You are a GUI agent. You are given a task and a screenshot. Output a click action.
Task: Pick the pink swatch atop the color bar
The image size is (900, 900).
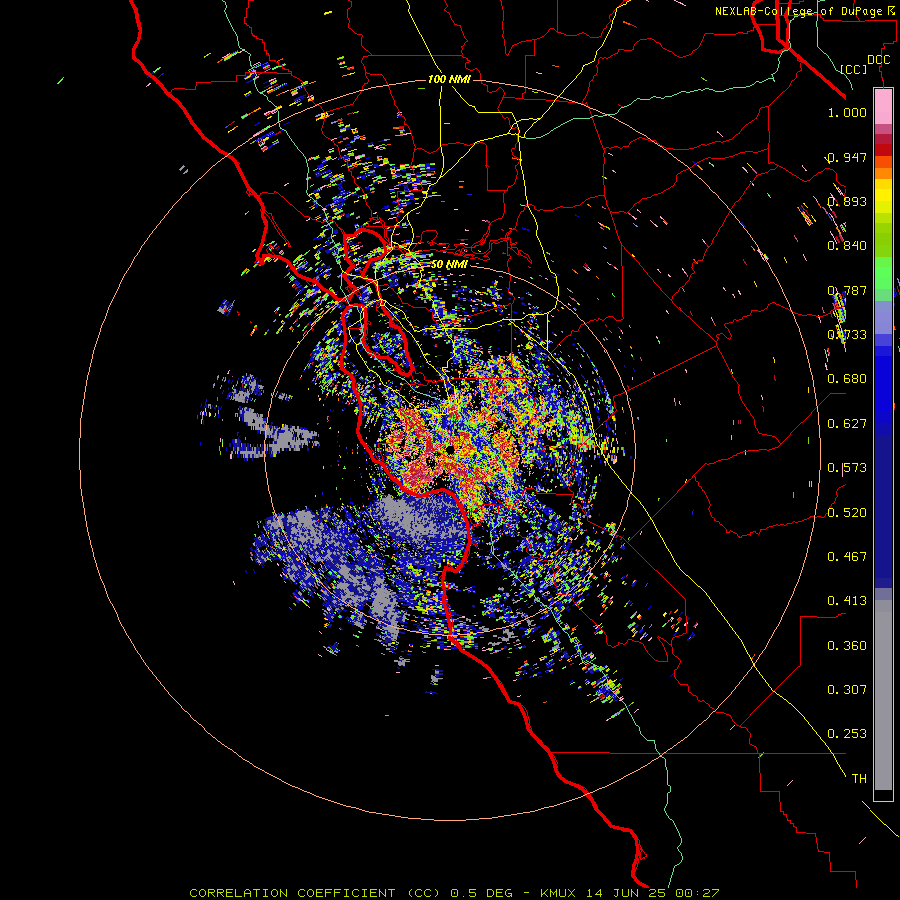point(883,106)
